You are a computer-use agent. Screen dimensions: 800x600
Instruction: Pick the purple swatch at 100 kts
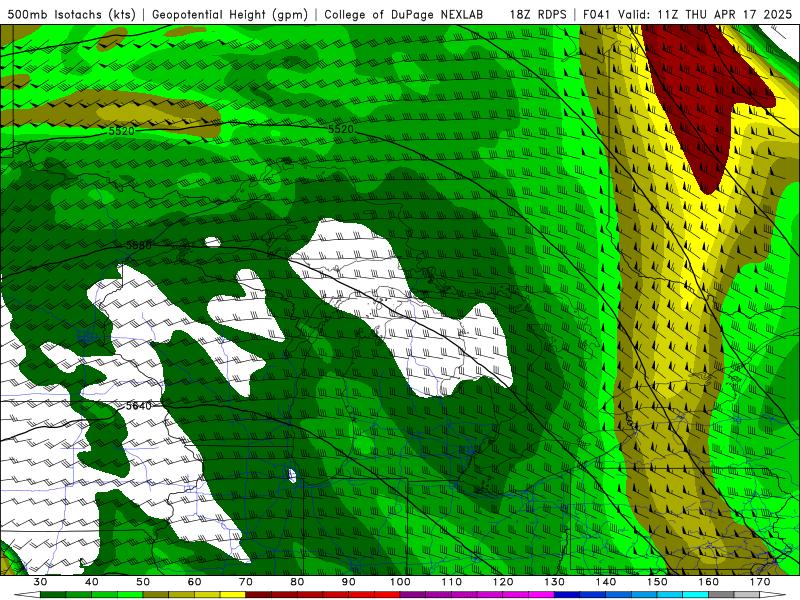pyautogui.click(x=413, y=595)
